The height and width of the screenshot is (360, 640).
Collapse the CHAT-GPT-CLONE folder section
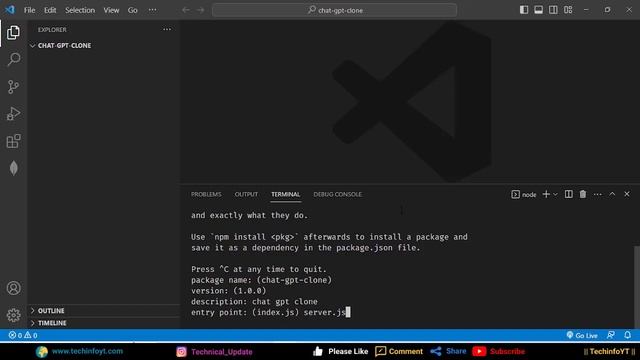(104, 46)
